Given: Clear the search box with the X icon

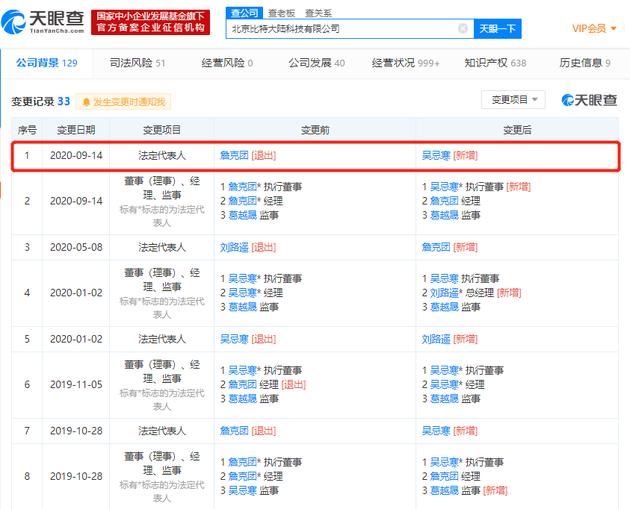Looking at the screenshot, I should 462,29.
